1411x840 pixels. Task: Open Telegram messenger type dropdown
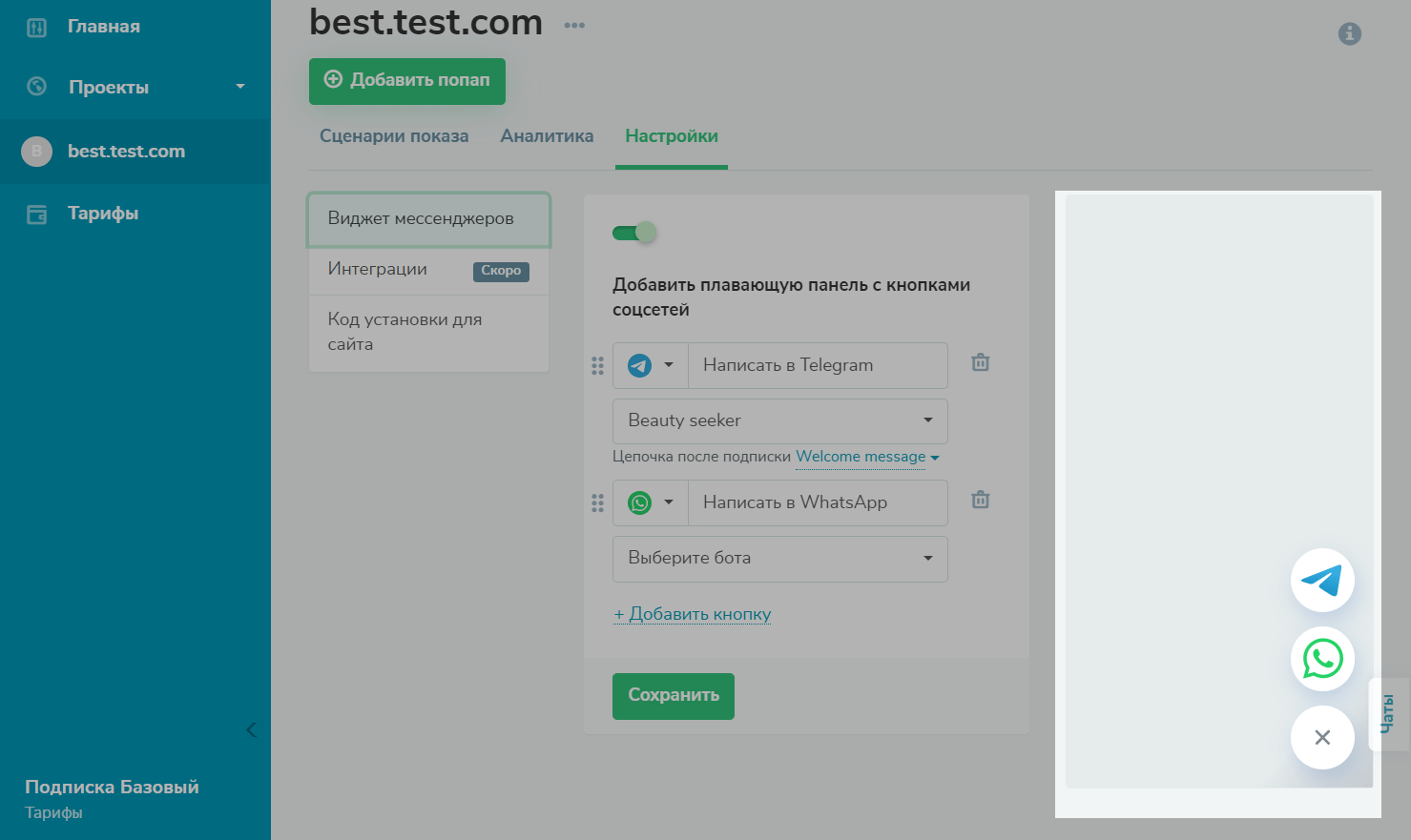(x=651, y=365)
